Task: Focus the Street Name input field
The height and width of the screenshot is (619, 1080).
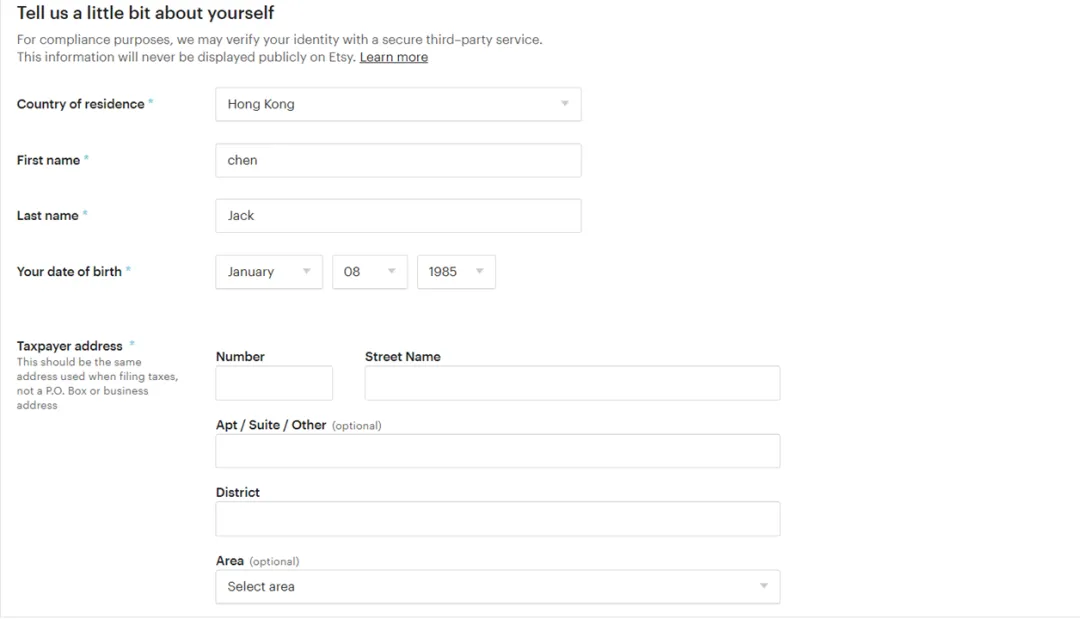Action: pyautogui.click(x=572, y=383)
